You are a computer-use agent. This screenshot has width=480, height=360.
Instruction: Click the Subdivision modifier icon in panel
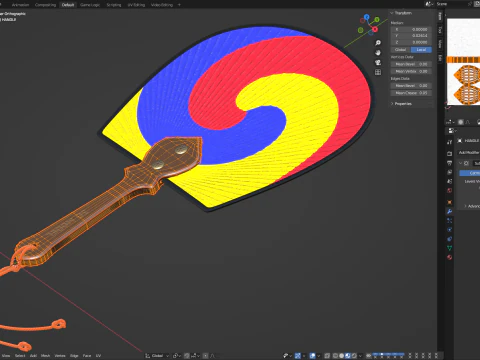[466, 163]
